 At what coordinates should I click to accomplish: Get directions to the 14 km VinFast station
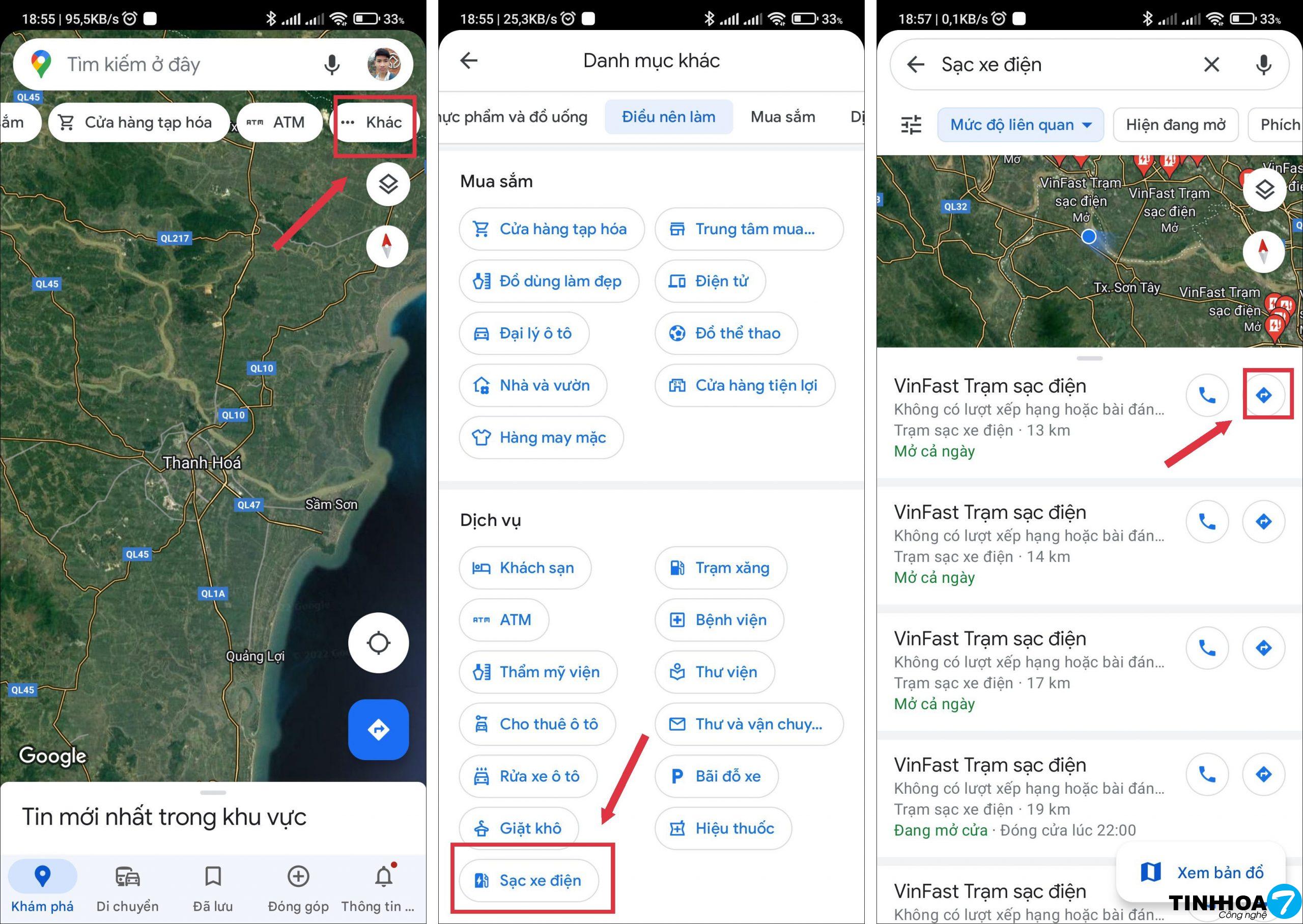click(x=1263, y=521)
